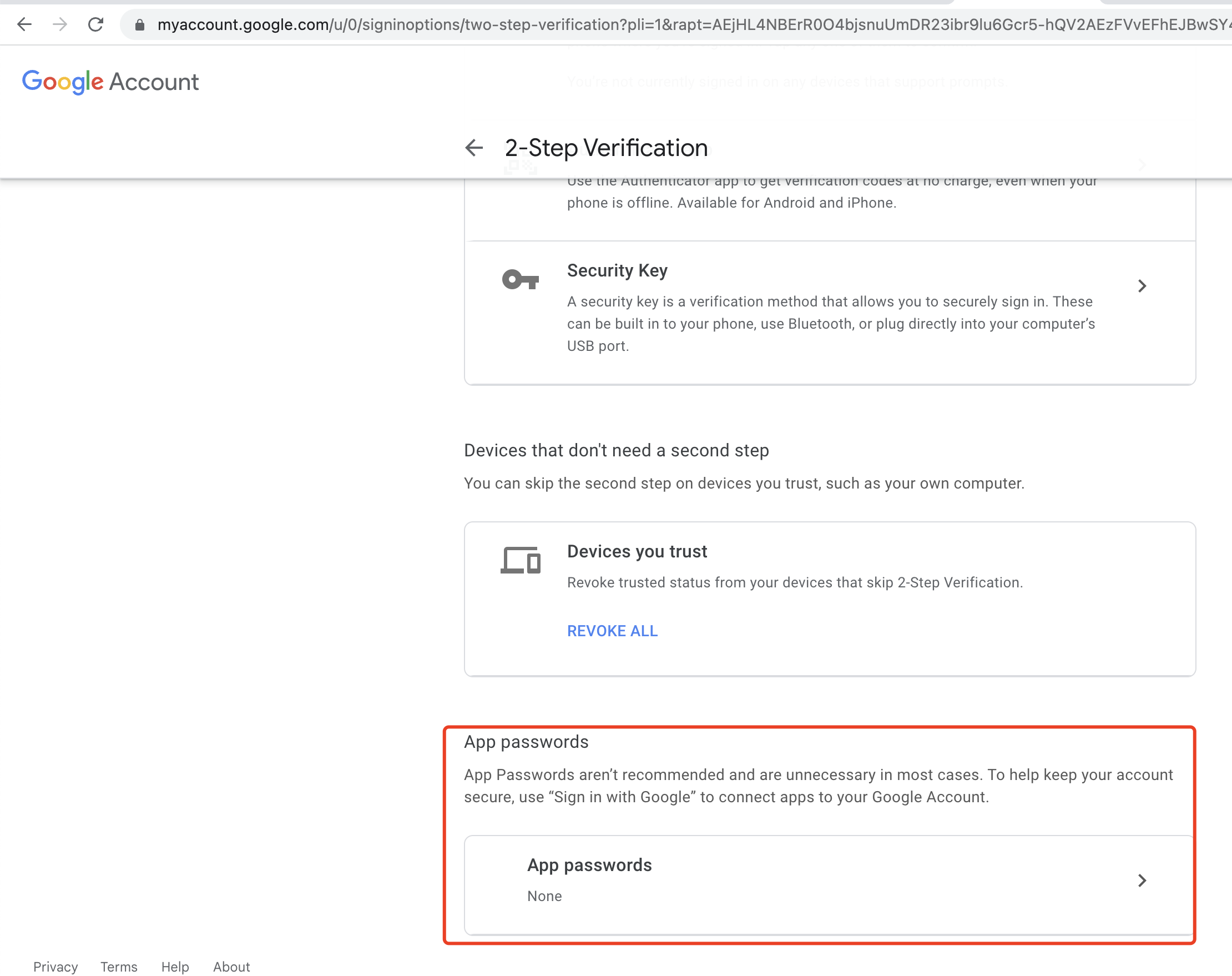Open the Privacy footer link
1232x976 pixels.
click(55, 967)
